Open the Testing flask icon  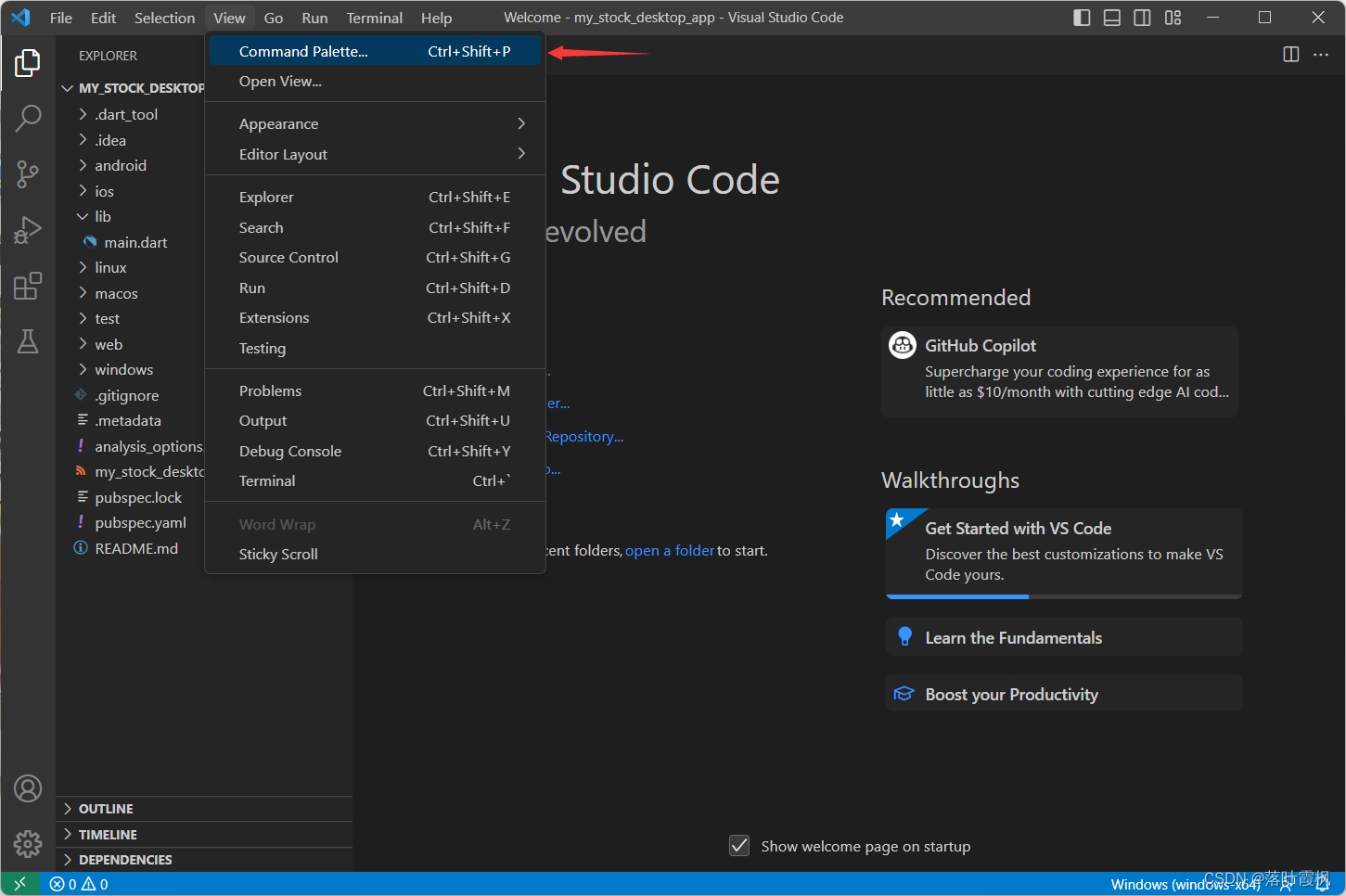pos(28,341)
